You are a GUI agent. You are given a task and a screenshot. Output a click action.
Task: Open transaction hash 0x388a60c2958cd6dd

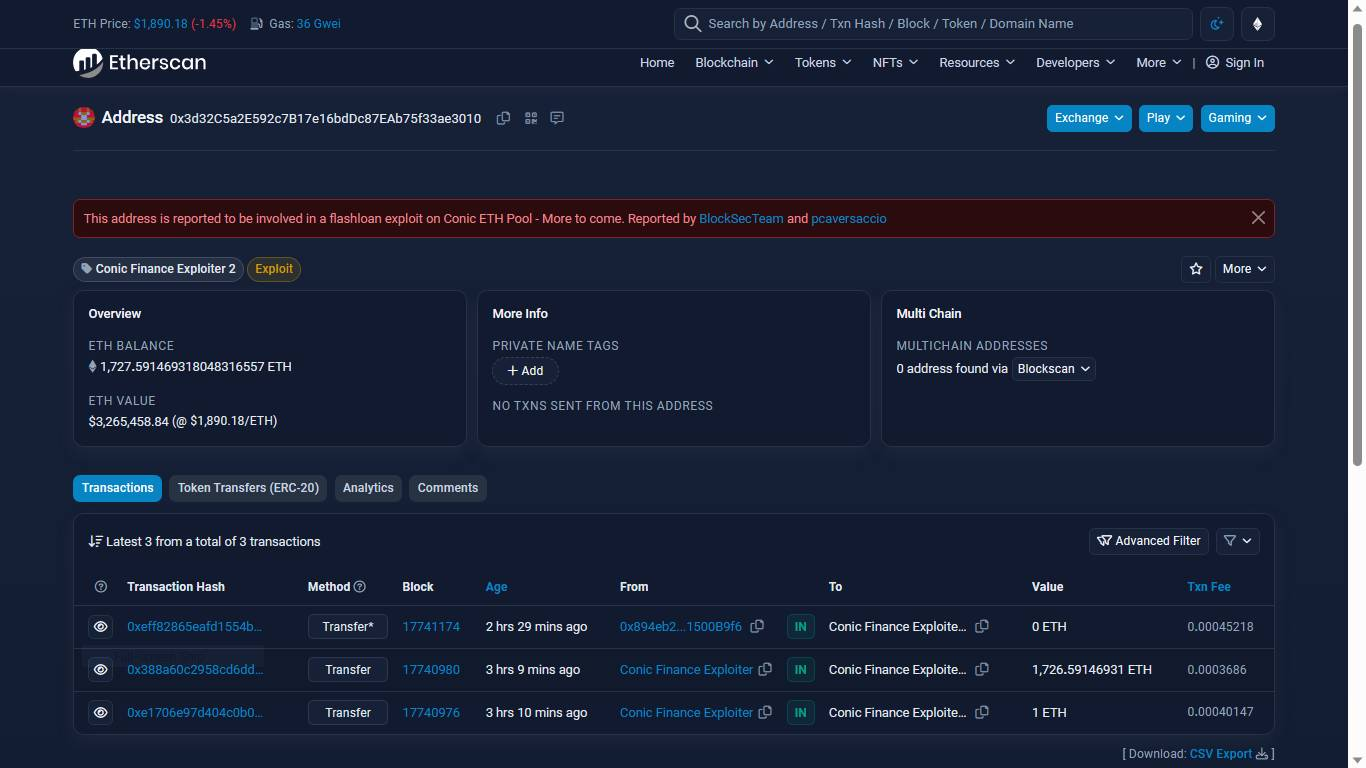click(x=195, y=670)
